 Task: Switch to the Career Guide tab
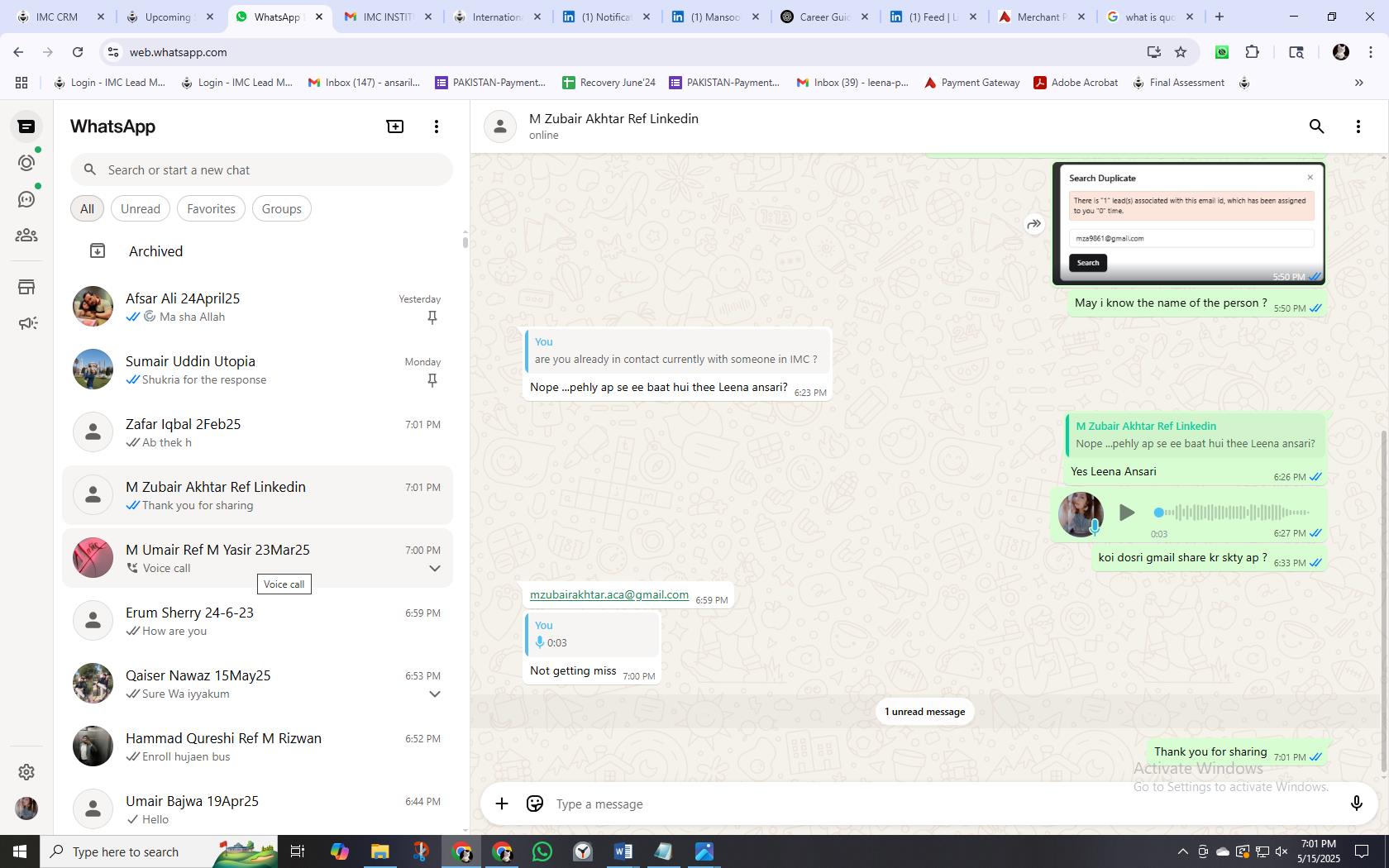pyautogui.click(x=825, y=17)
